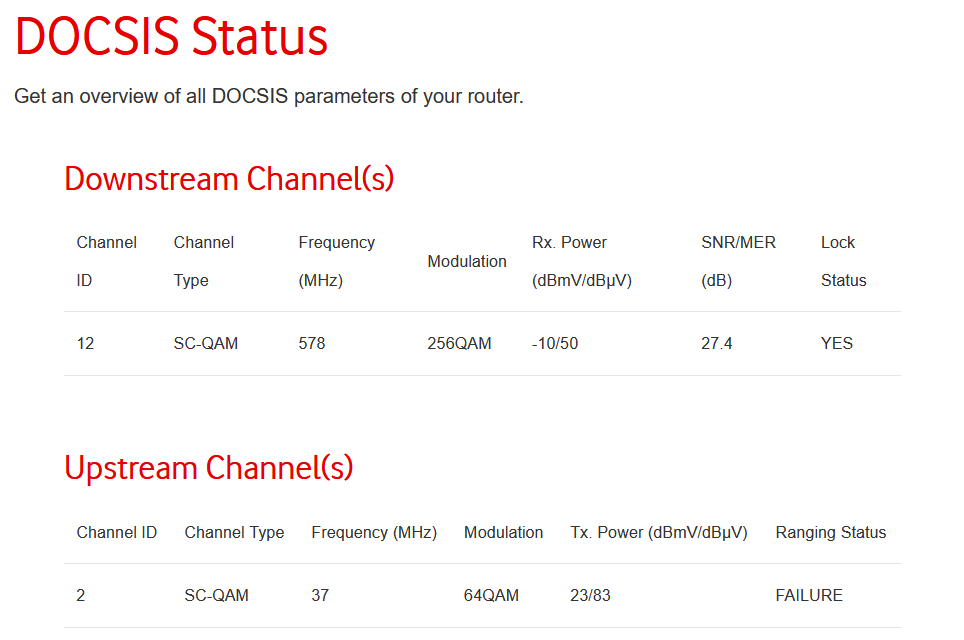Click the DOCSIS Status page title
The height and width of the screenshot is (640, 964).
171,37
